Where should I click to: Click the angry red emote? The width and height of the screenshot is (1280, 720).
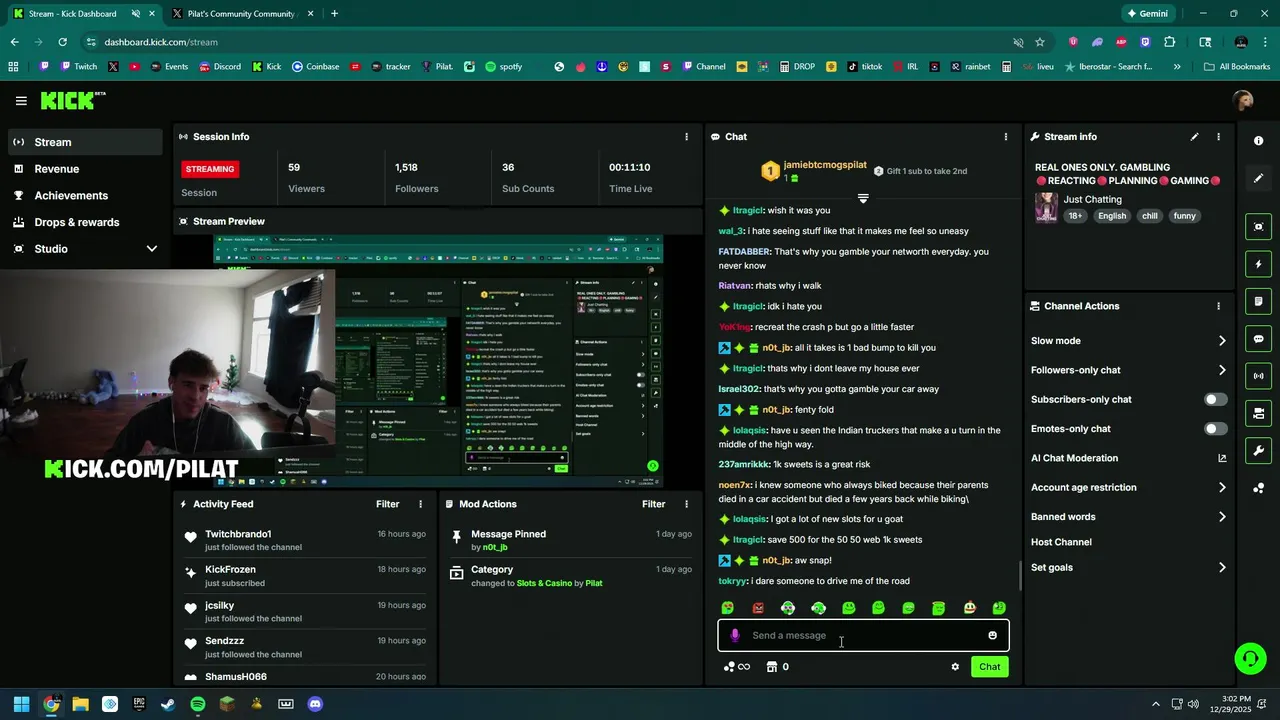click(x=758, y=608)
